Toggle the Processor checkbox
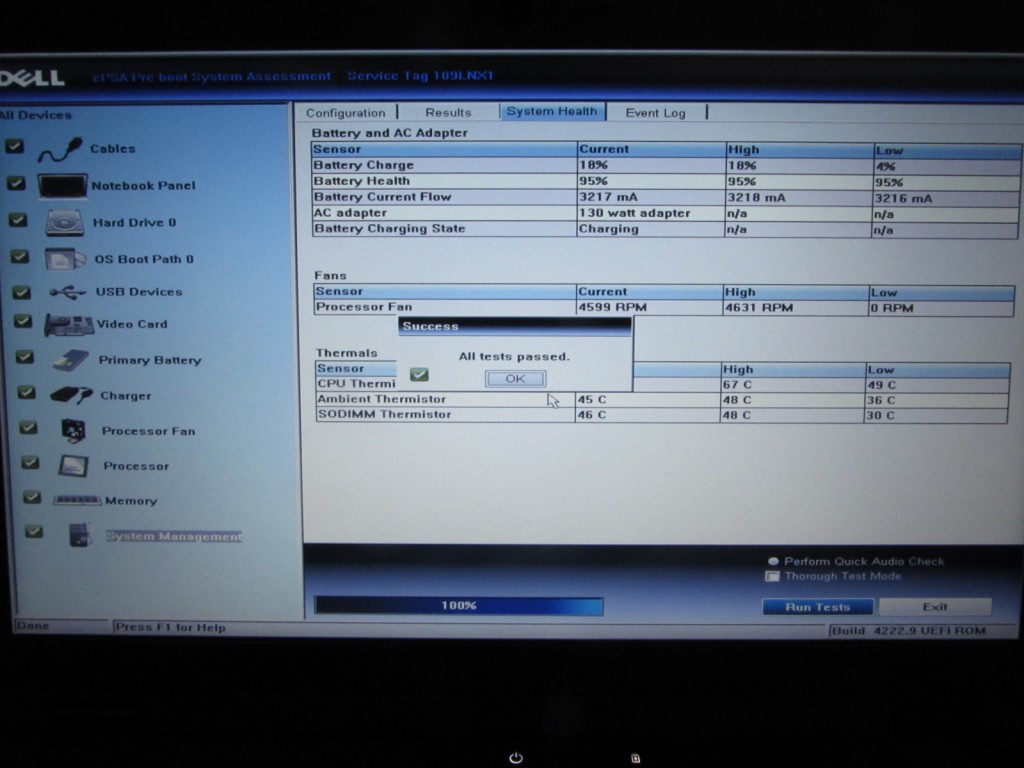 coord(30,463)
